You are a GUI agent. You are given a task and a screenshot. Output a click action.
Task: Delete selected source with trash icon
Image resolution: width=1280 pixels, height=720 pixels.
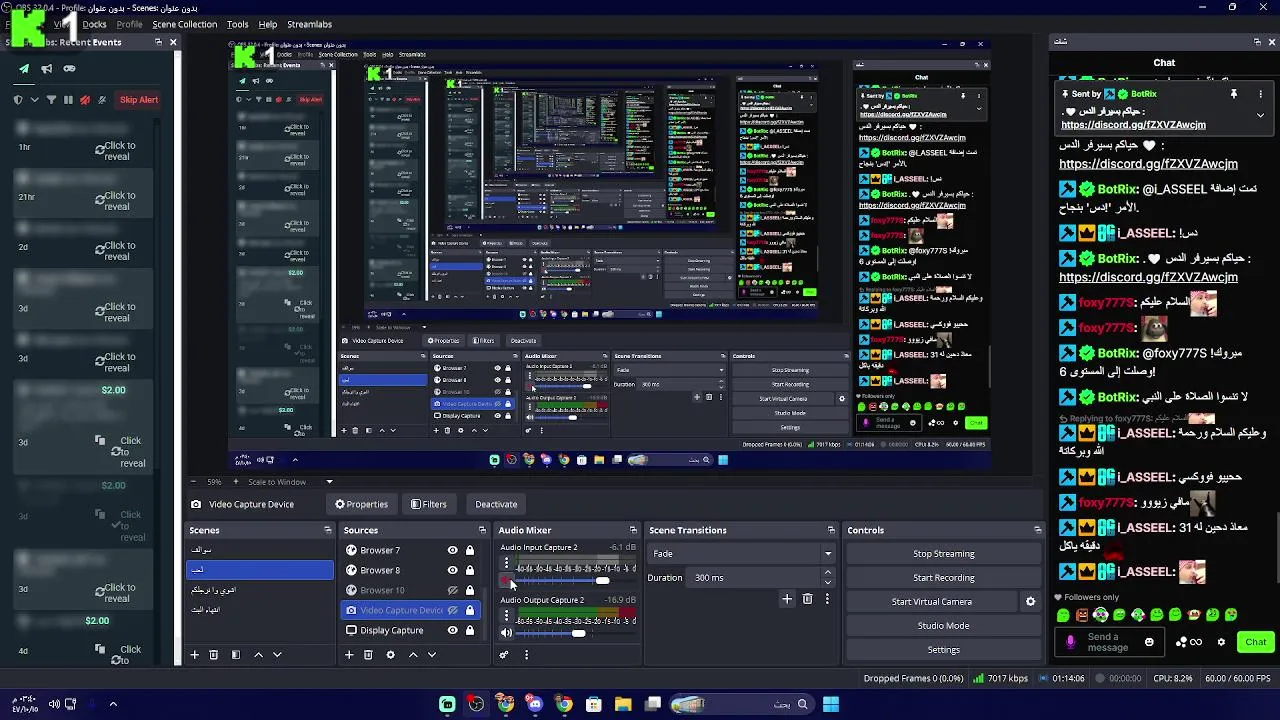(x=368, y=655)
